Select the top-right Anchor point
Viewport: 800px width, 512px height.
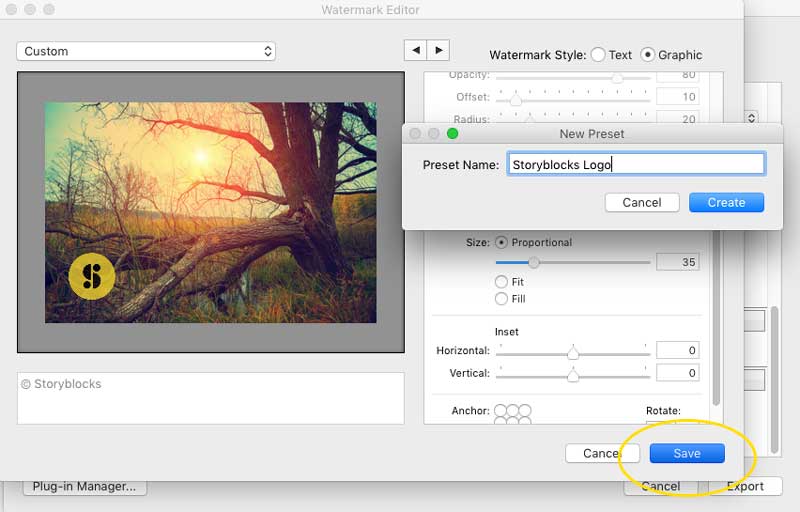click(525, 411)
